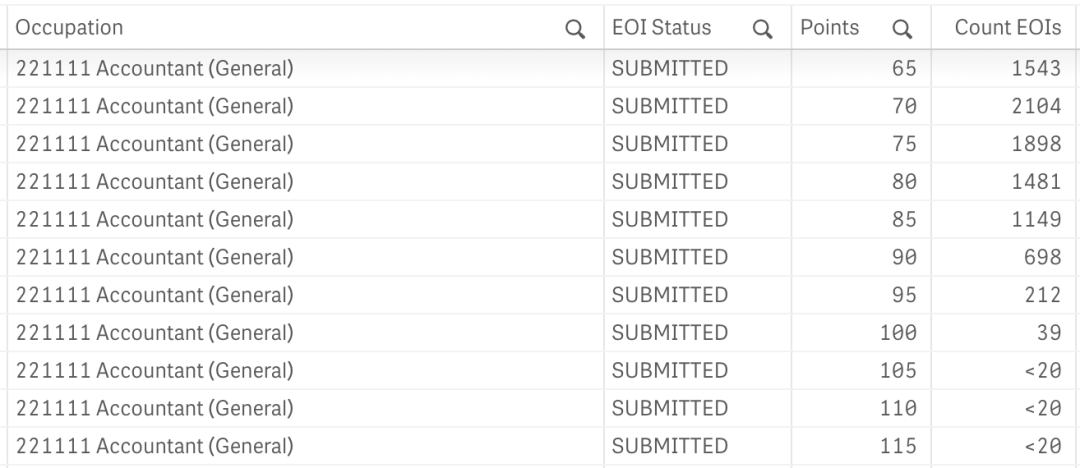1080x468 pixels.
Task: Open search icon in EOI Status column
Action: click(762, 29)
